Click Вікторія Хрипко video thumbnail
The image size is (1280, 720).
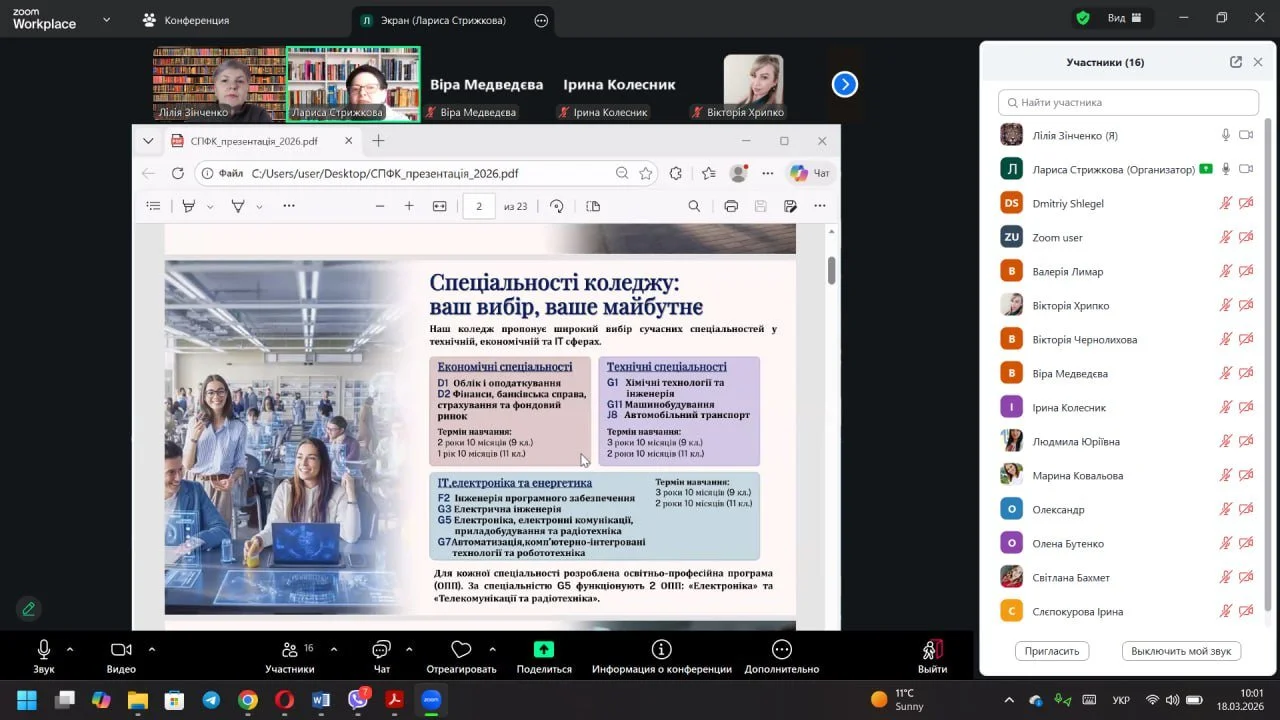(x=753, y=84)
